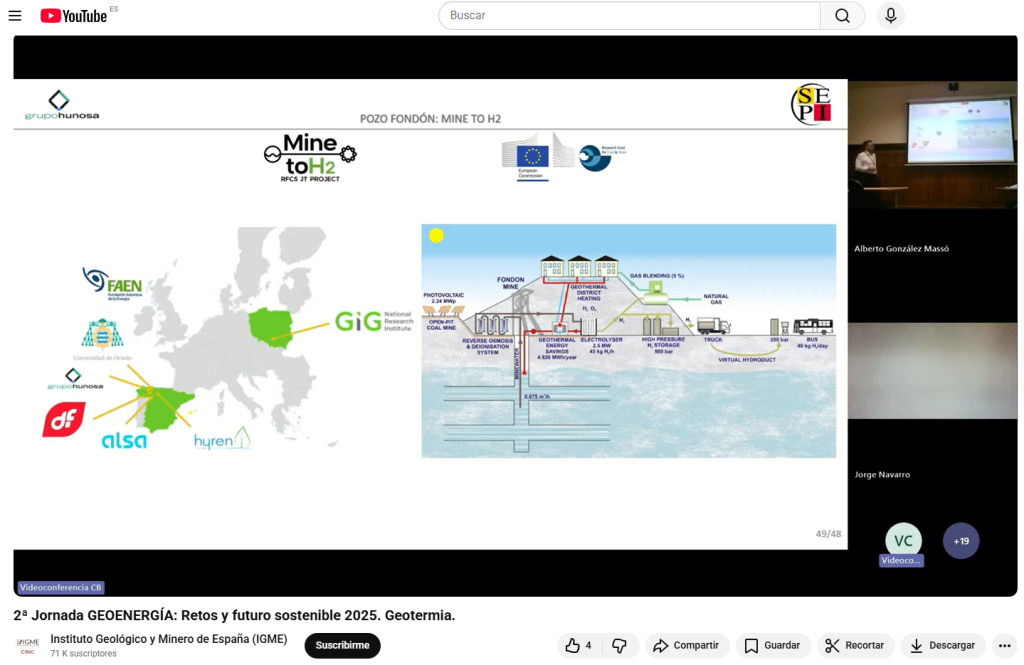Viewport: 1024px width, 665px height.
Task: Expand more actions three-dot menu
Action: (x=1005, y=646)
